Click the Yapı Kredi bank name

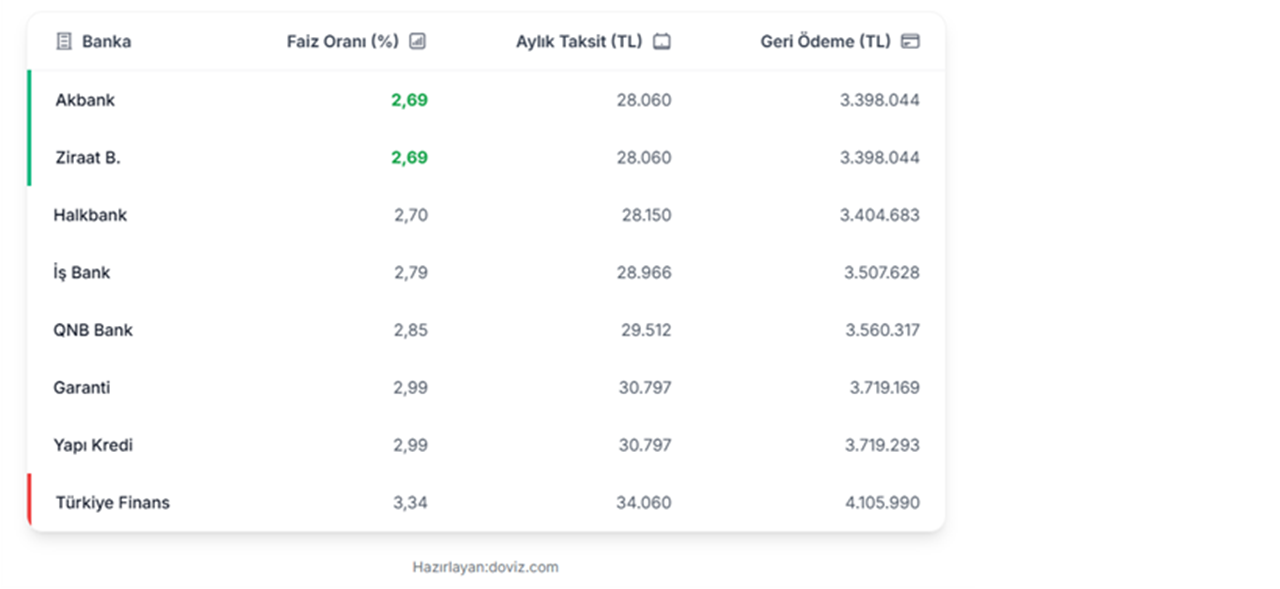pyautogui.click(x=93, y=445)
